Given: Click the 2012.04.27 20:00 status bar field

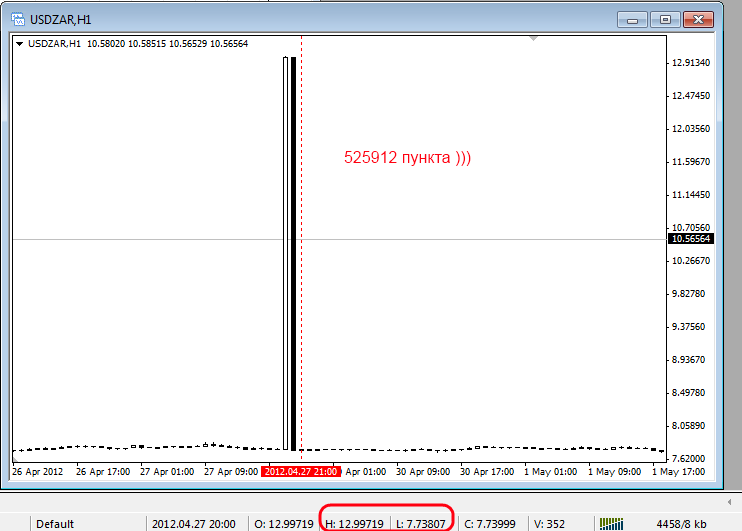Looking at the screenshot, I should coord(194,524).
